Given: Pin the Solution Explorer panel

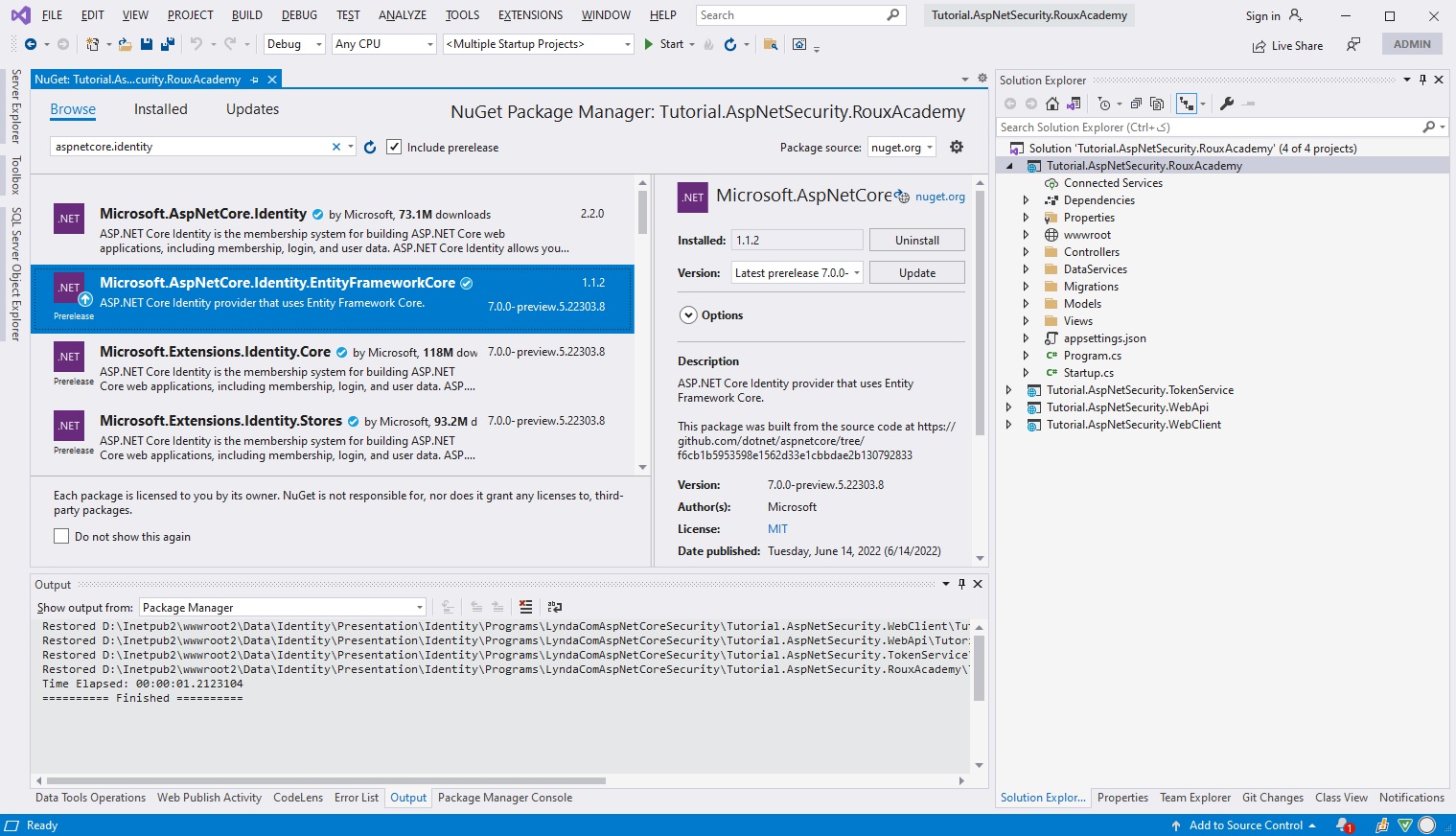Looking at the screenshot, I should [1422, 80].
